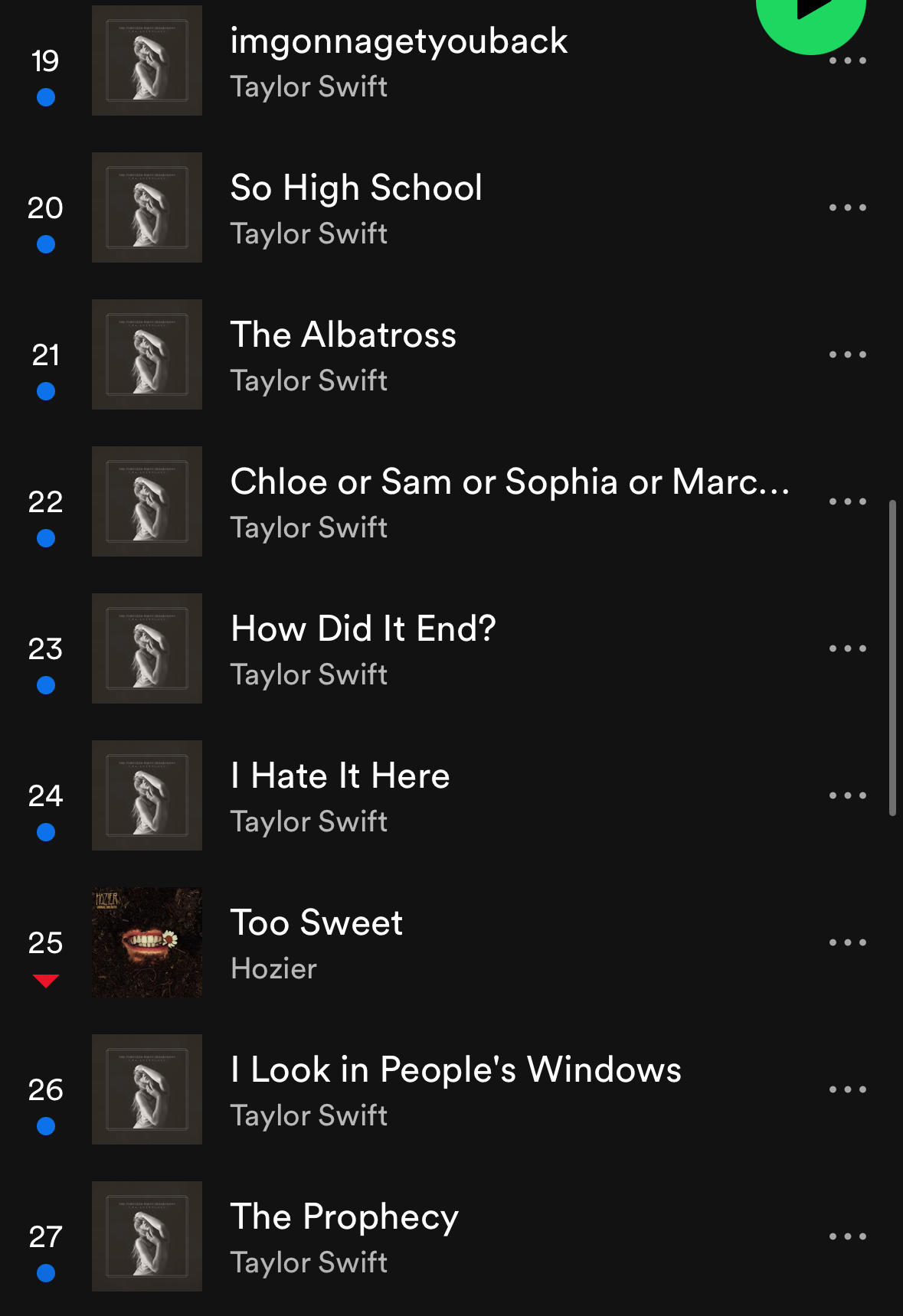Open more options for Too Sweet
This screenshot has height=1316, width=903.
pyautogui.click(x=848, y=942)
